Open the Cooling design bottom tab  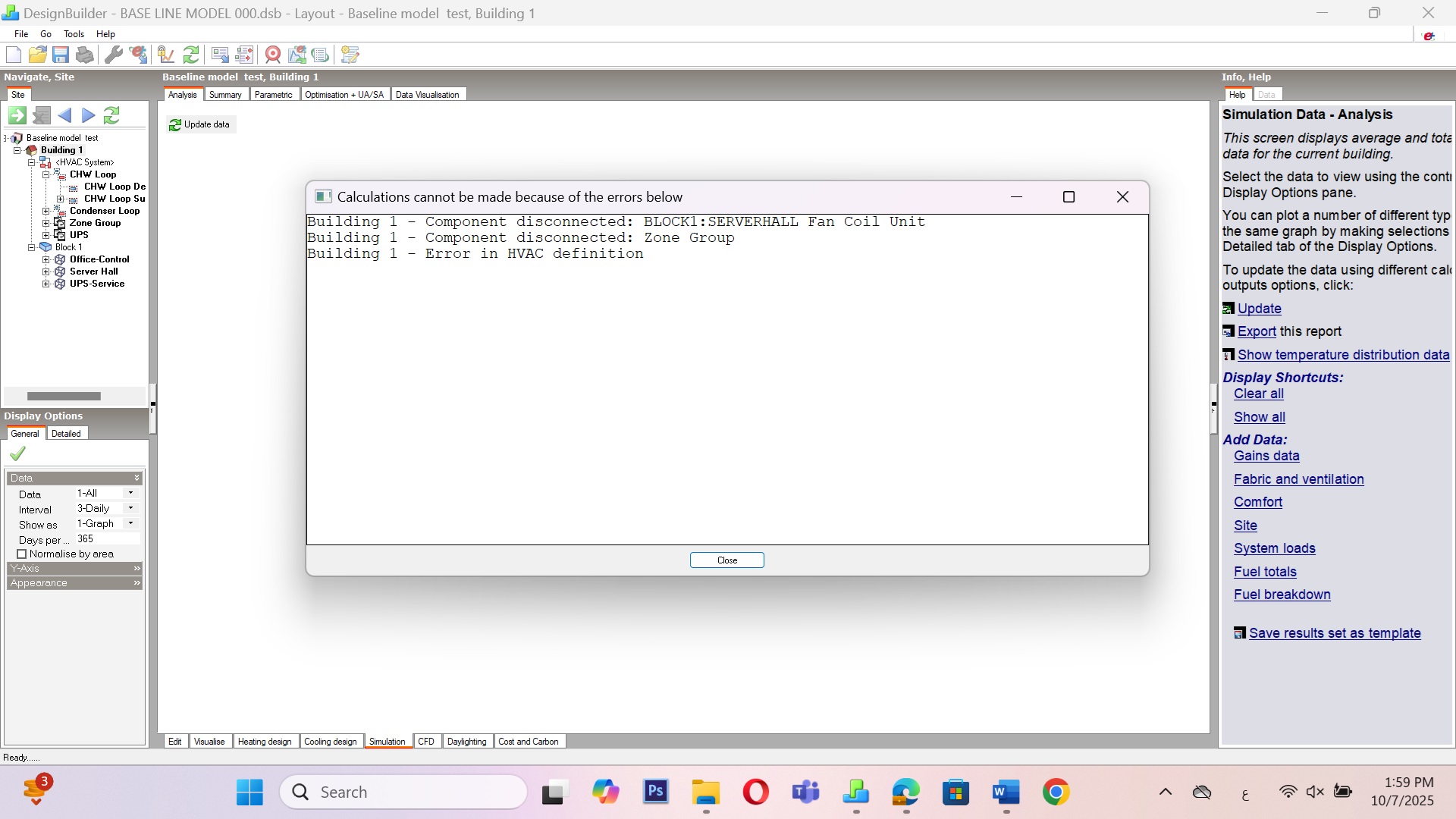pyautogui.click(x=330, y=742)
